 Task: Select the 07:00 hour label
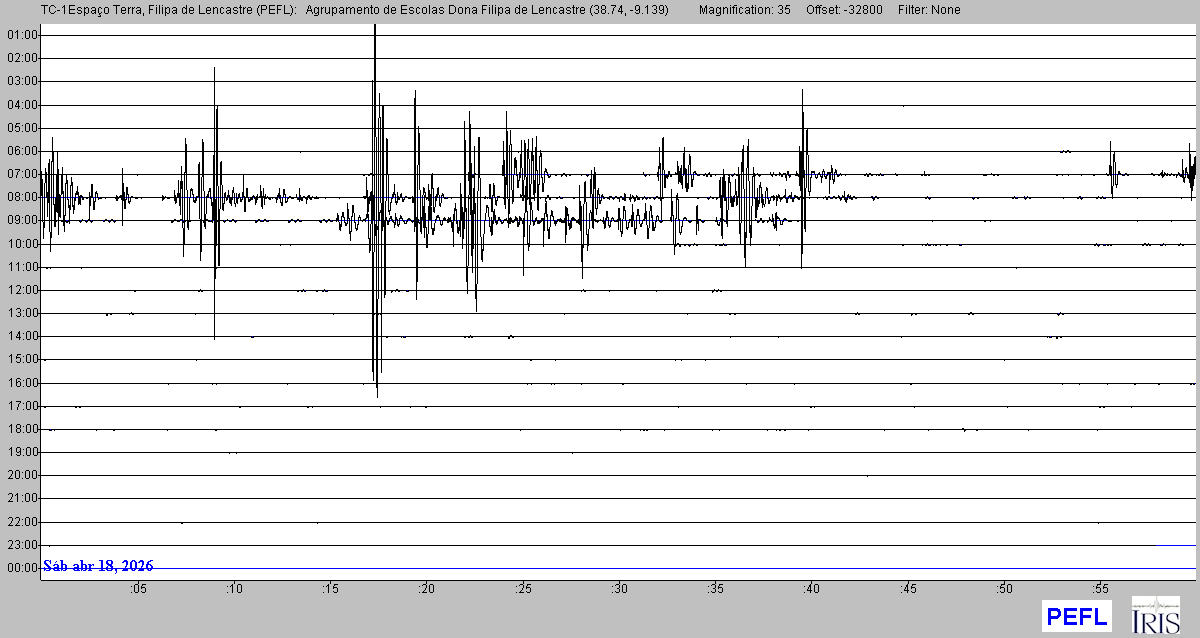click(21, 174)
